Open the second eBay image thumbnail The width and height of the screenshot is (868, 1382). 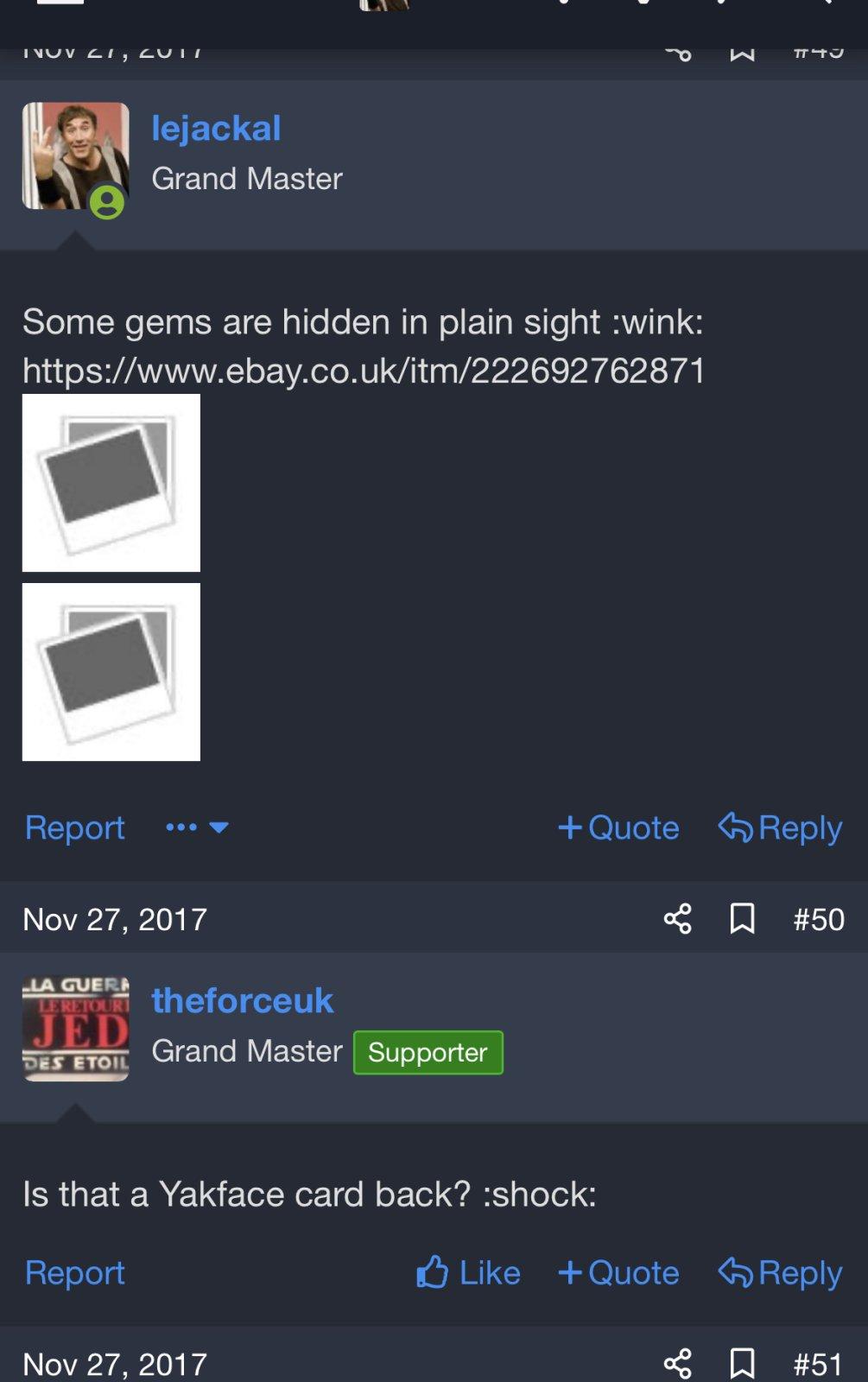click(x=111, y=672)
